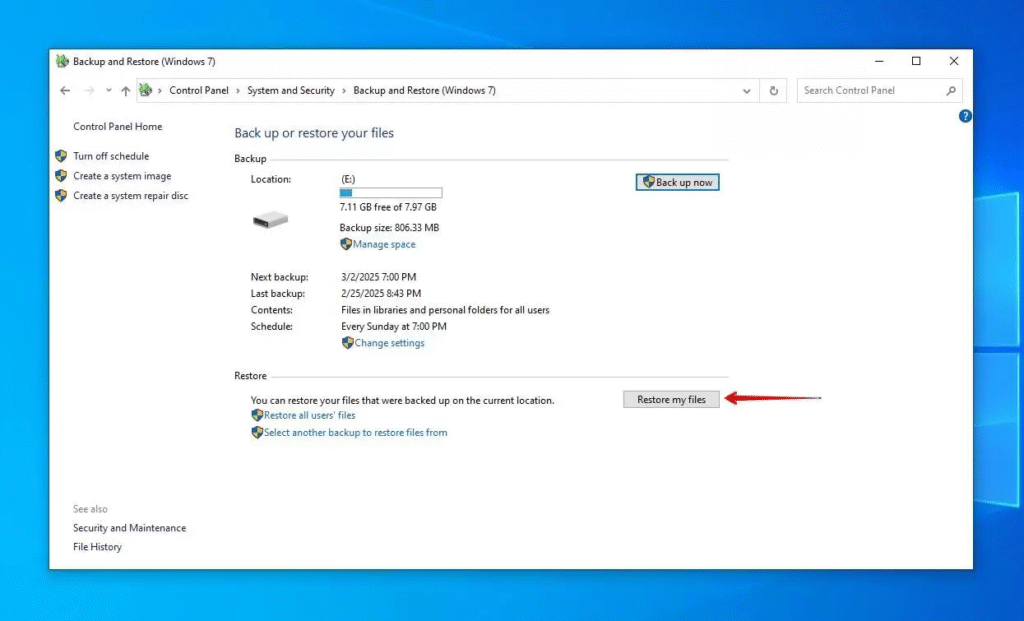This screenshot has width=1024, height=621.
Task: Click the window title bar app icon
Action: pos(62,61)
